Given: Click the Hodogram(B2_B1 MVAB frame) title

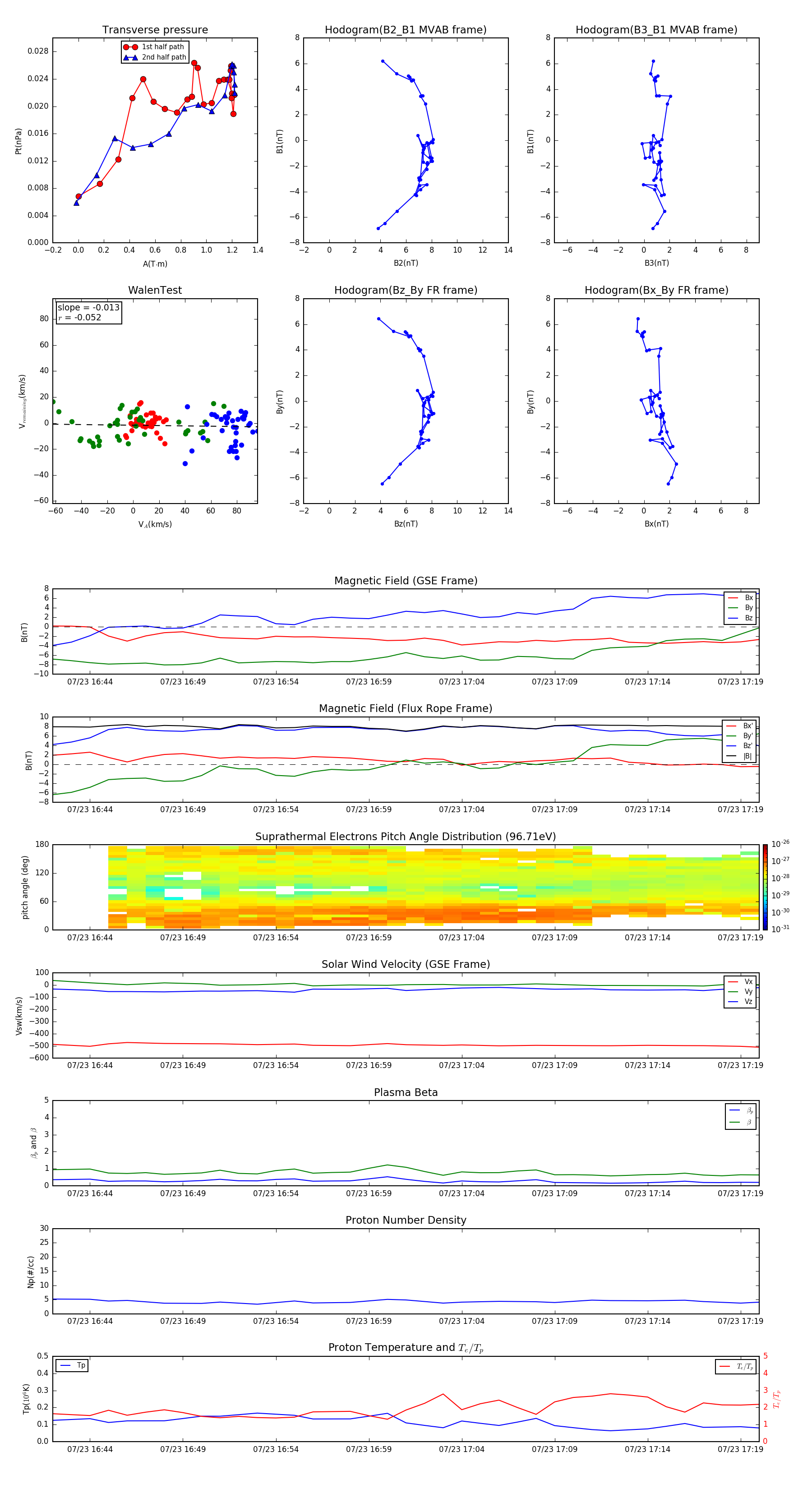Looking at the screenshot, I should (x=406, y=30).
